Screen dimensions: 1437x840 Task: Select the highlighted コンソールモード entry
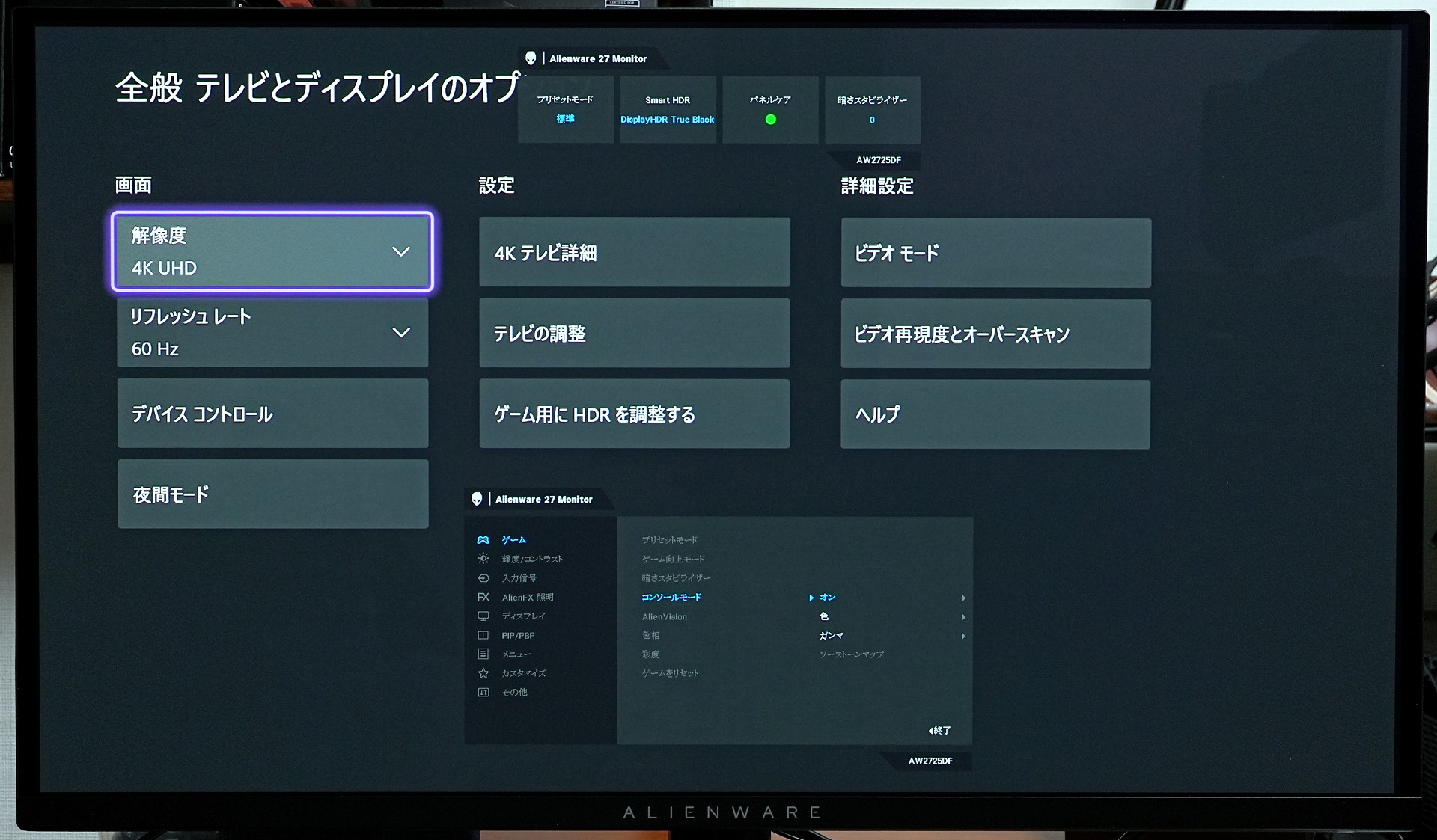pyautogui.click(x=671, y=597)
